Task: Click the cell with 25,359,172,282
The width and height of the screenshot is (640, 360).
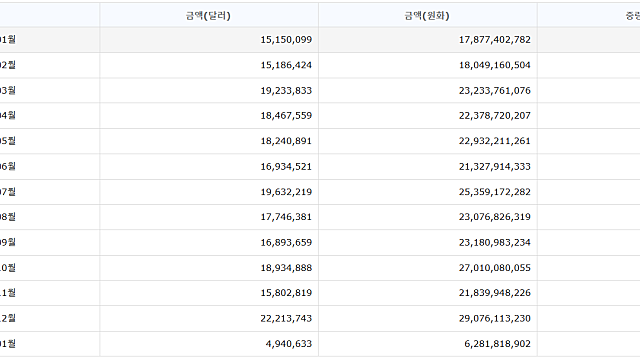Action: tap(427, 192)
